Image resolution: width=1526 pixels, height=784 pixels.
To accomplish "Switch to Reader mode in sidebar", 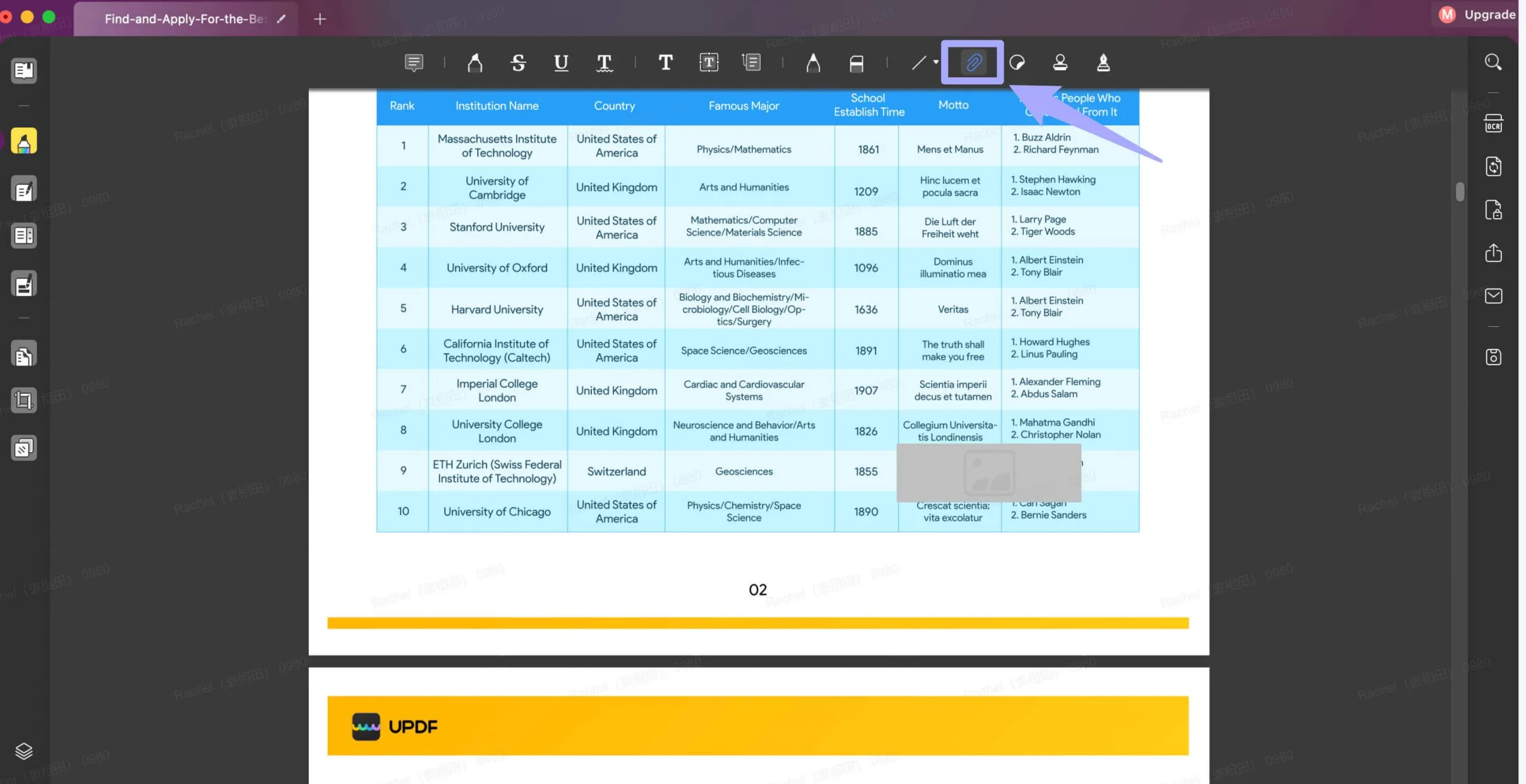I will (24, 70).
